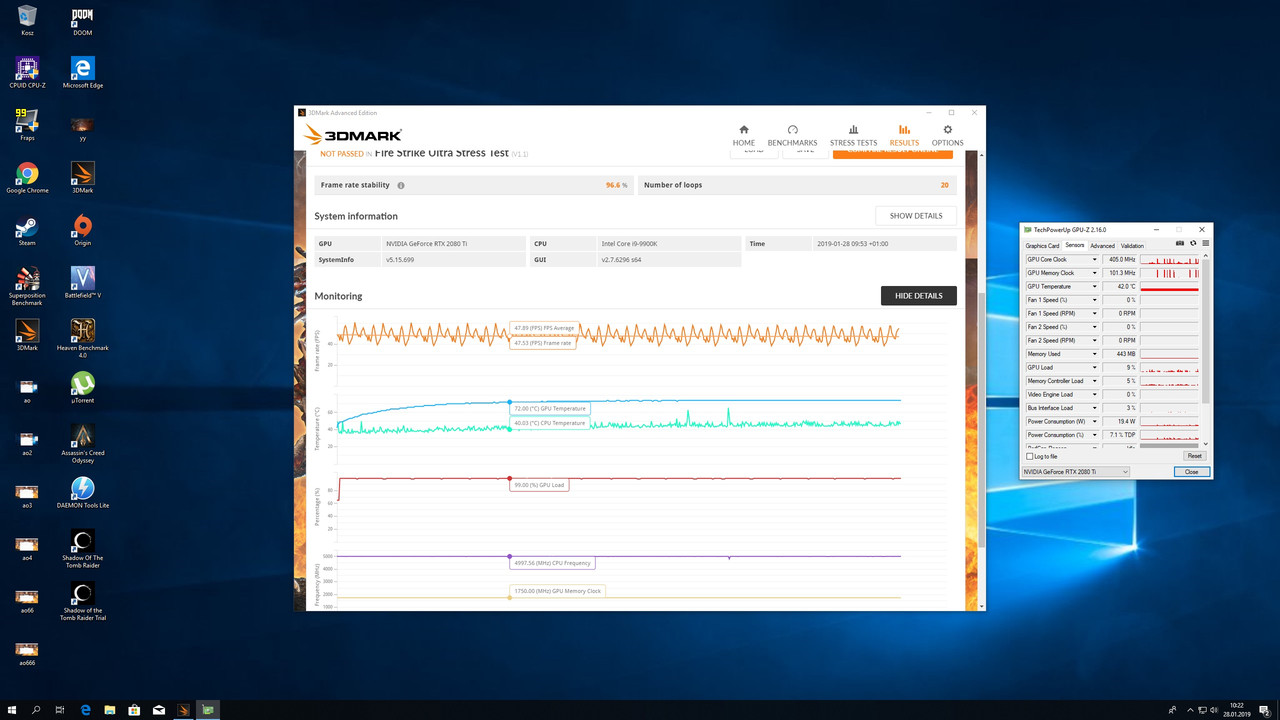Expand Memory Used sensor dropdown
Viewport: 1280px width, 720px height.
(x=1095, y=354)
